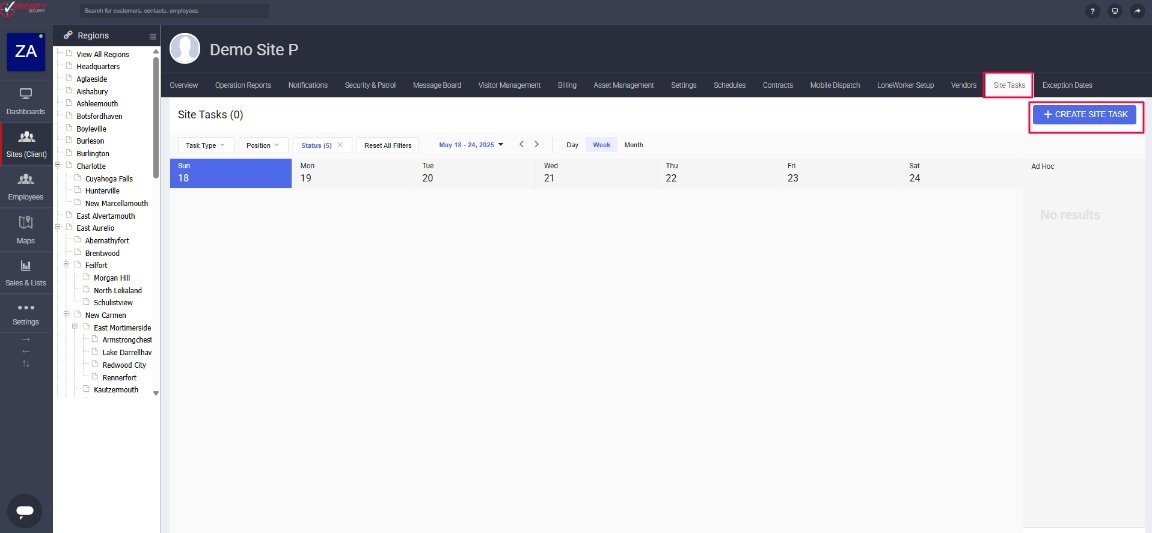1152x533 pixels.
Task: Click the right arrow below sidebar Settings
Action: coord(26,340)
